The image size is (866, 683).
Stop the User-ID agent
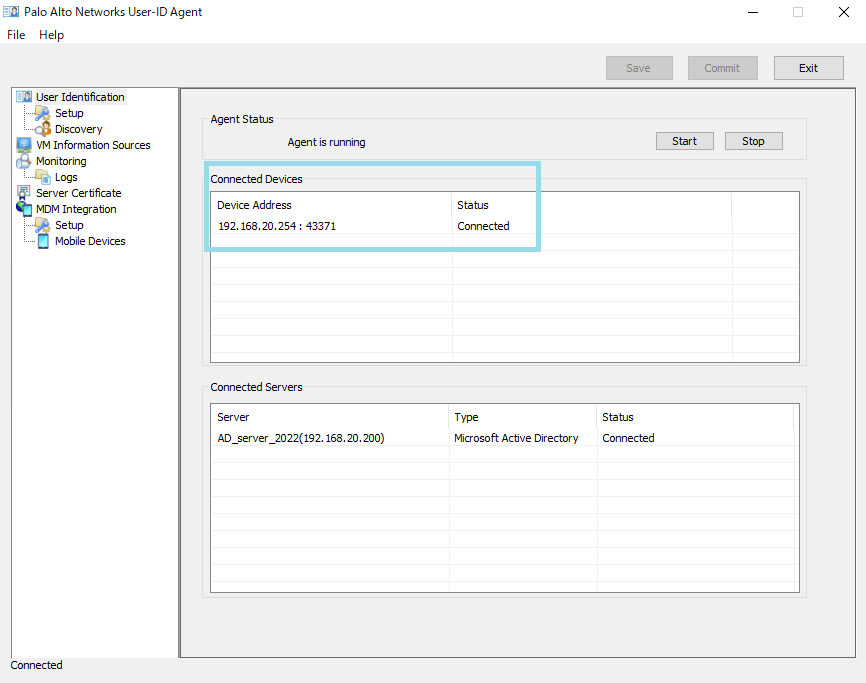[753, 141]
